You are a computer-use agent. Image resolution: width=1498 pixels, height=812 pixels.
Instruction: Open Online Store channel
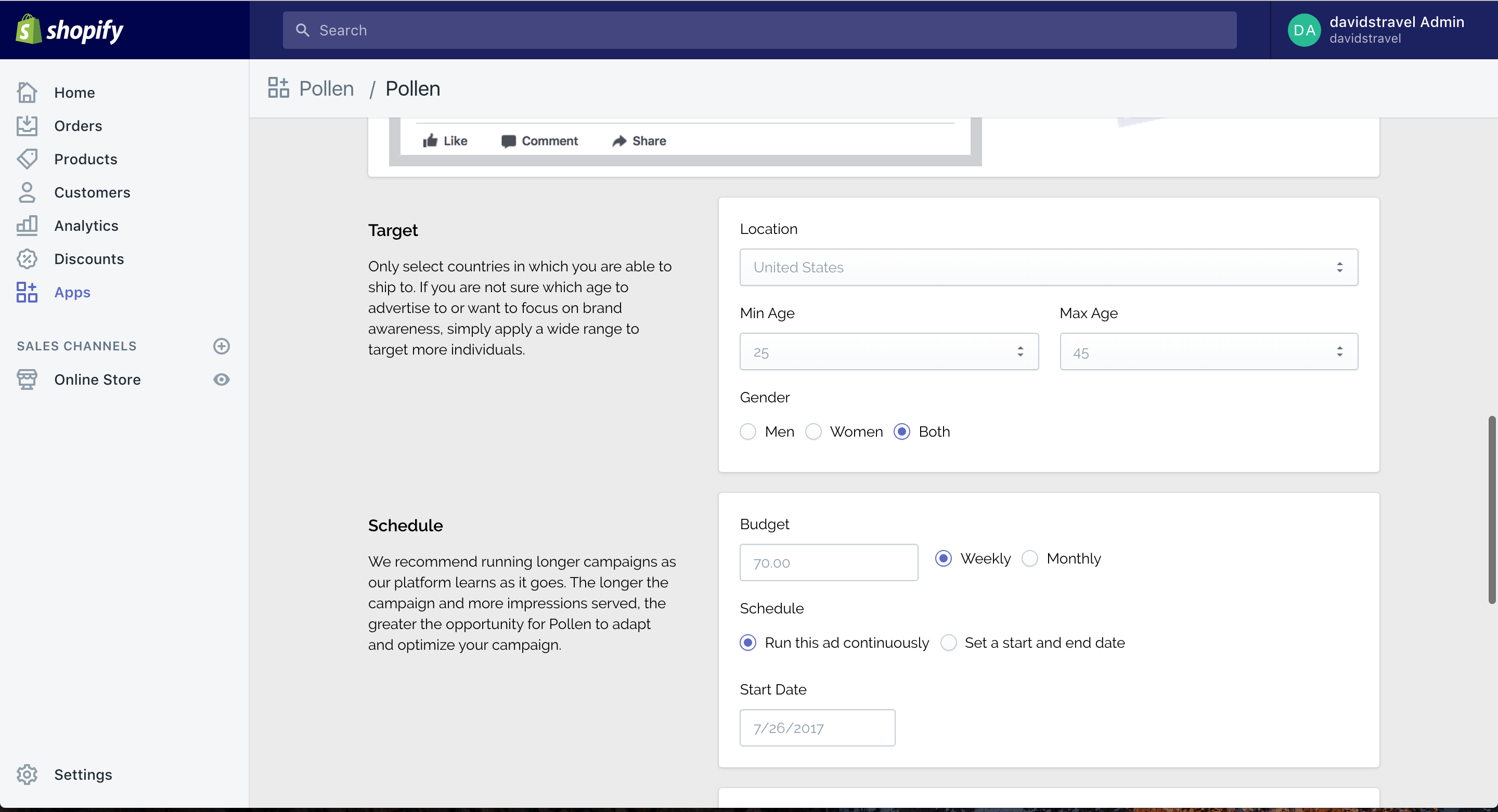(97, 379)
